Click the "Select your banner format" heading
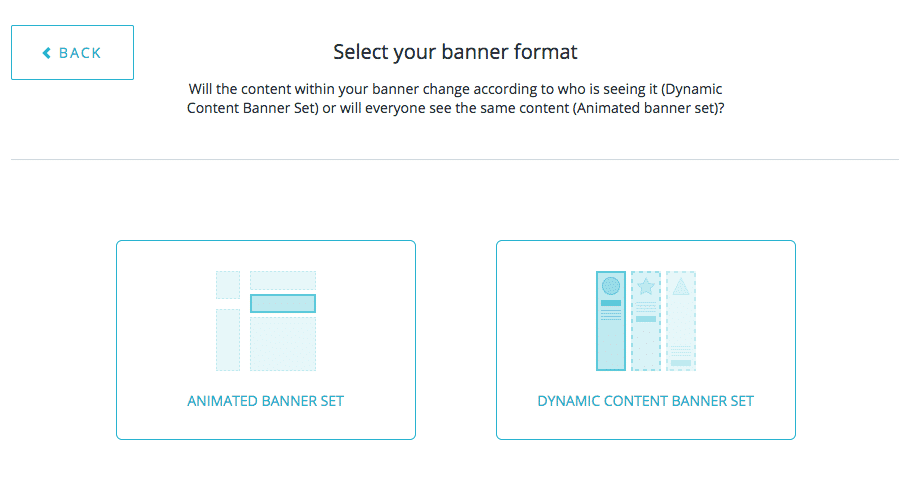The width and height of the screenshot is (899, 494). [455, 51]
